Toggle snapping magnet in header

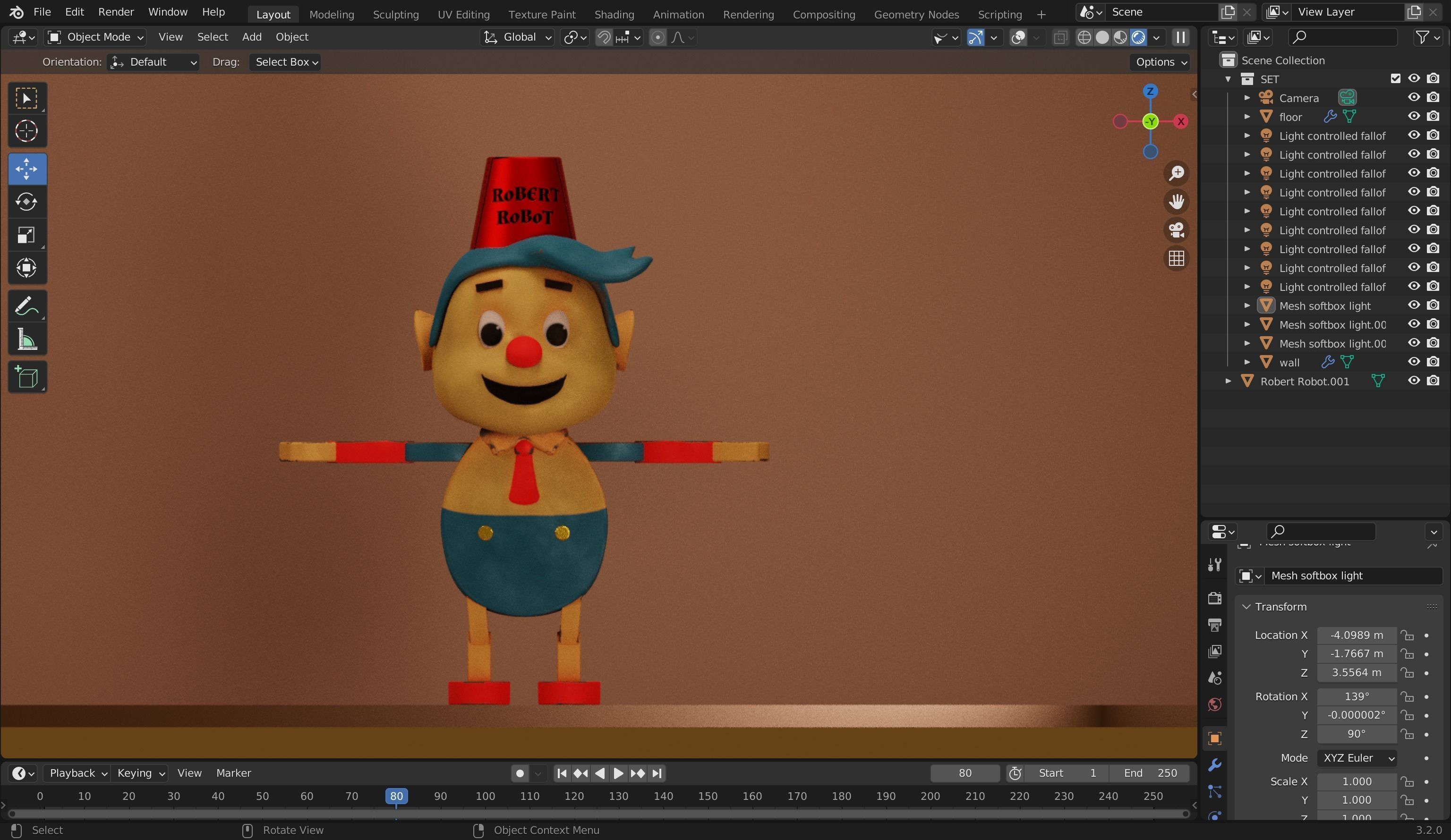coord(604,37)
